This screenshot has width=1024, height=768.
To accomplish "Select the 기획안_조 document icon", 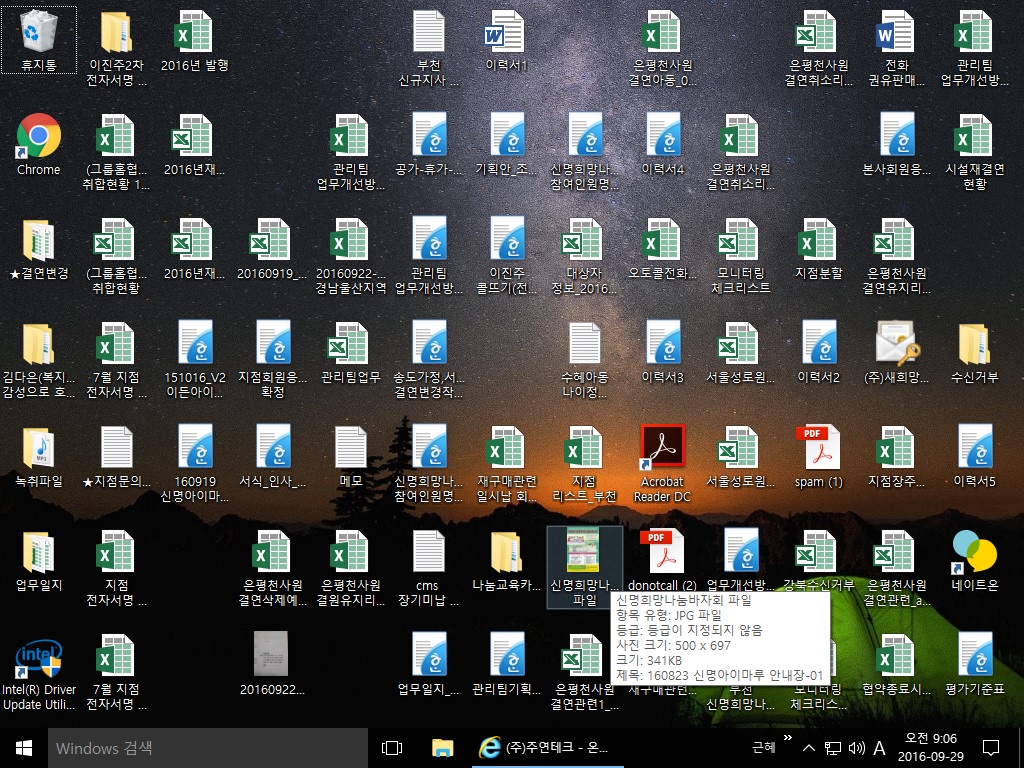I will 506,144.
